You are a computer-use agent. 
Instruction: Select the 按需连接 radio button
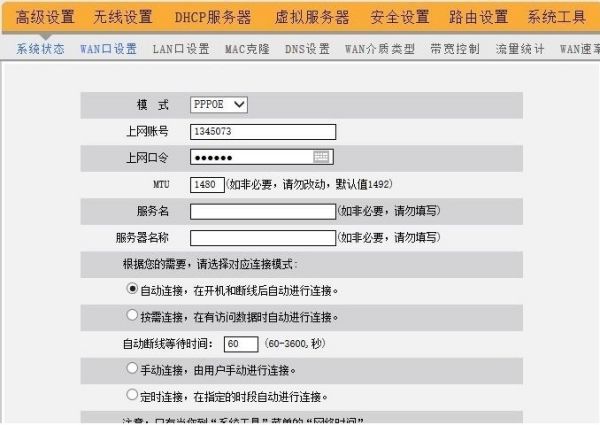[132, 316]
